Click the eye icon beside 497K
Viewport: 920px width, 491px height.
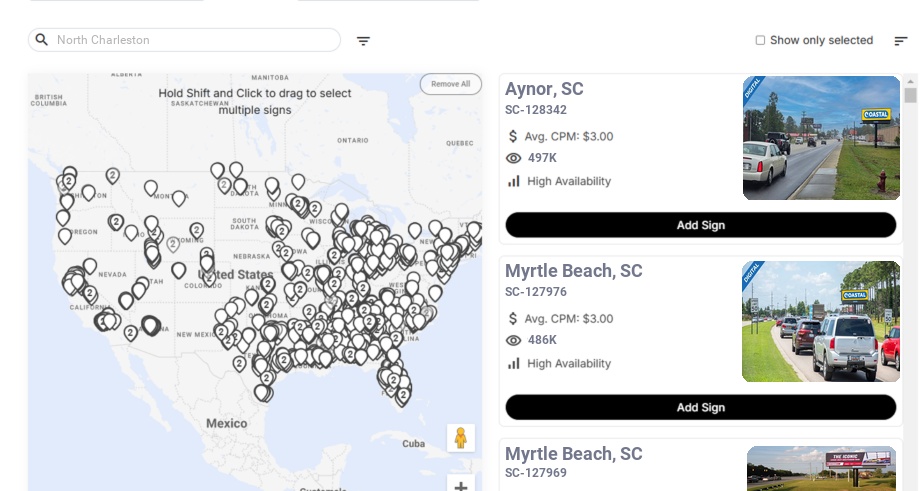pyautogui.click(x=513, y=158)
